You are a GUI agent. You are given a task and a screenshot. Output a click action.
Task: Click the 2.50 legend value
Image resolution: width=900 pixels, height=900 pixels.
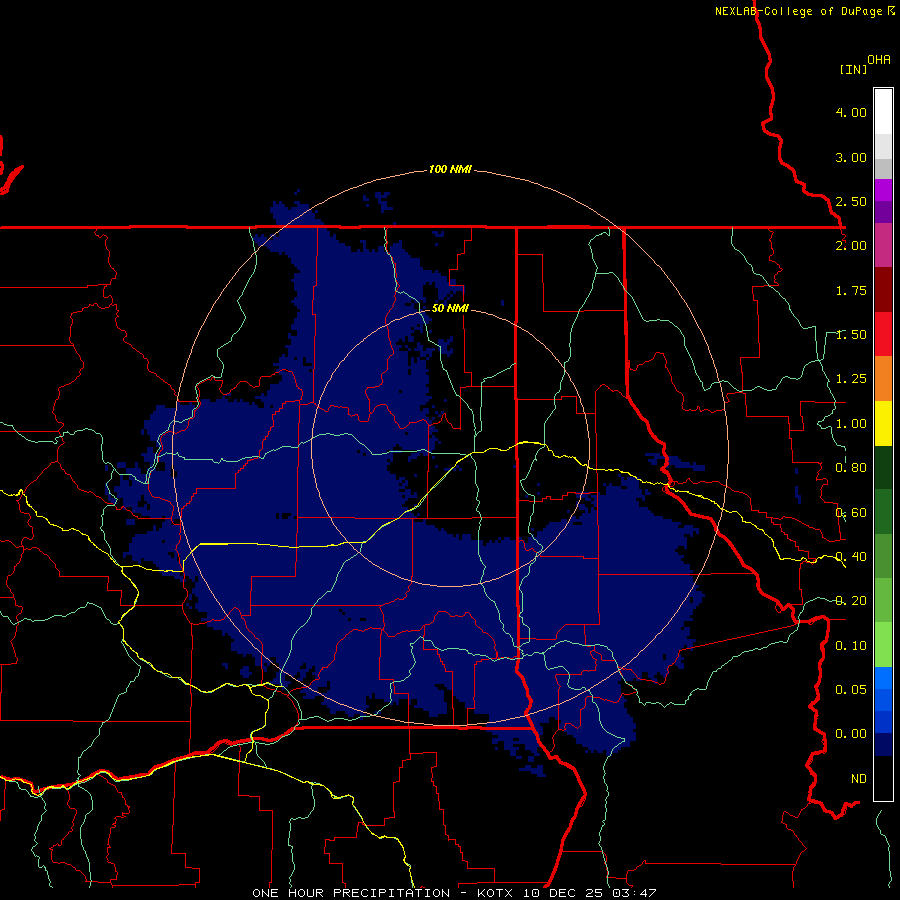pyautogui.click(x=851, y=201)
